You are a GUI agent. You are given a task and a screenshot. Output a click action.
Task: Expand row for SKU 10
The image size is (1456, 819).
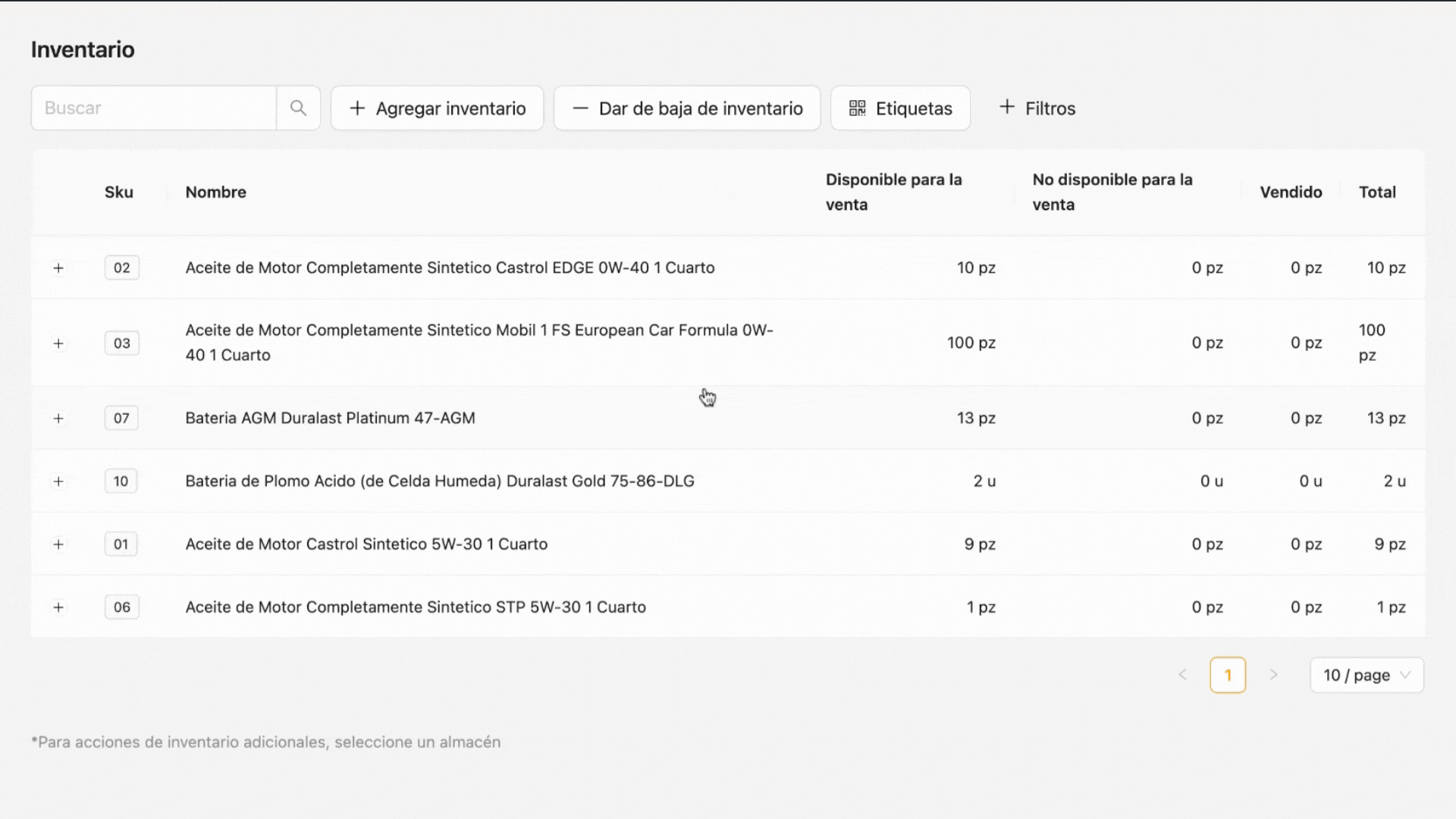[x=58, y=481]
